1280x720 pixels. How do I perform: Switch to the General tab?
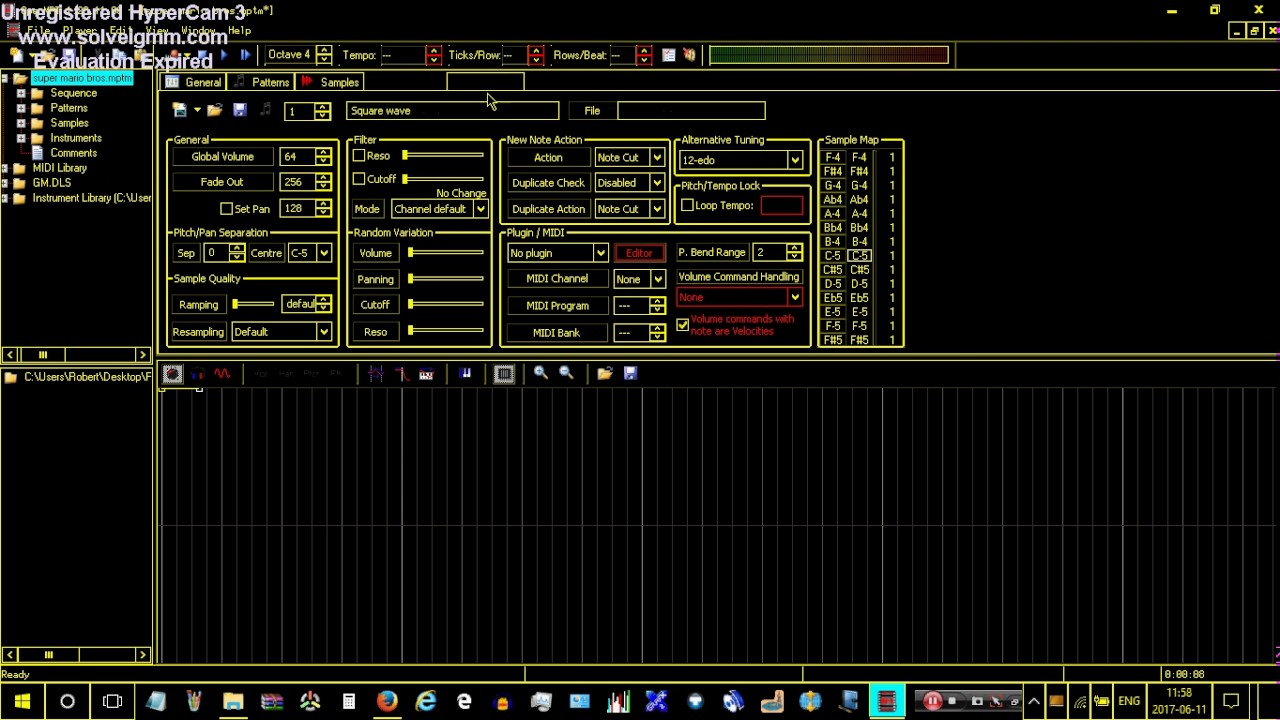(x=194, y=82)
